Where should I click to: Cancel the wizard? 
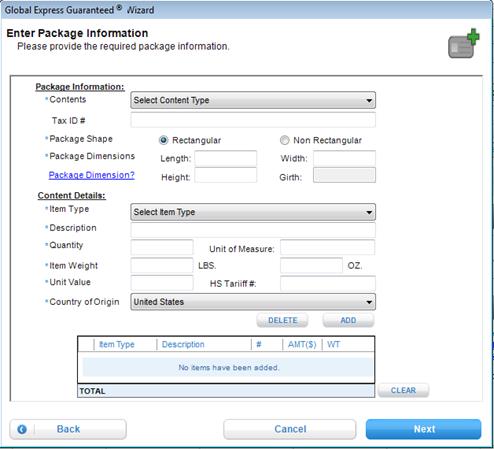pyautogui.click(x=290, y=429)
